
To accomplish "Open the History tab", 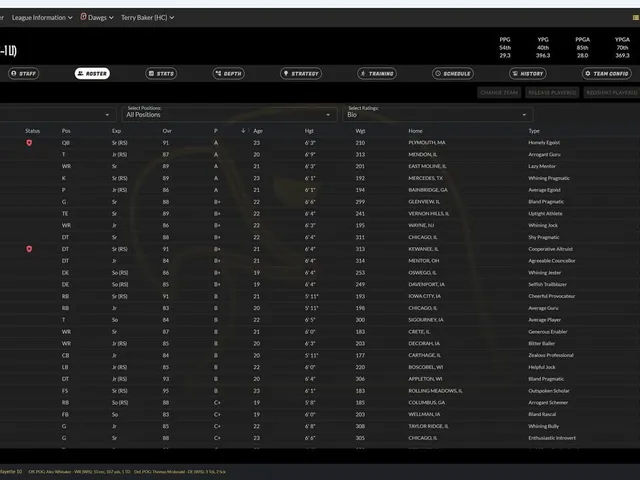I will [528, 73].
